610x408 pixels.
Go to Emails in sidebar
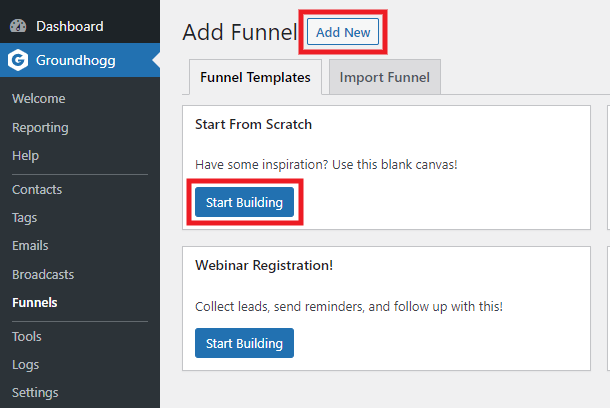point(30,245)
